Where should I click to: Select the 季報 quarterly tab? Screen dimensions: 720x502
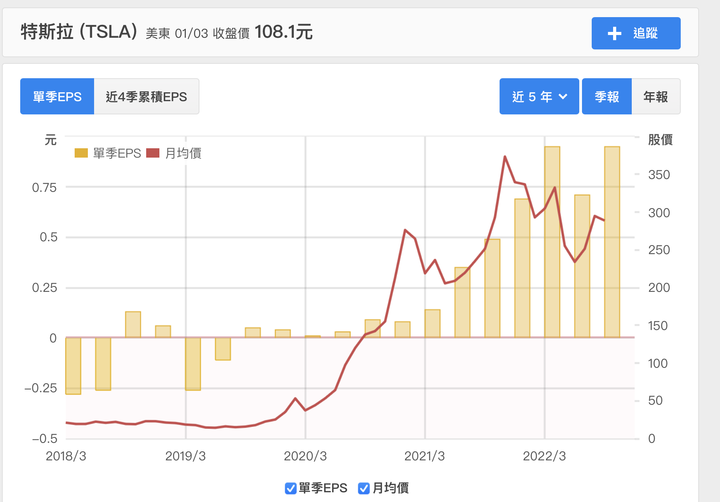point(607,96)
